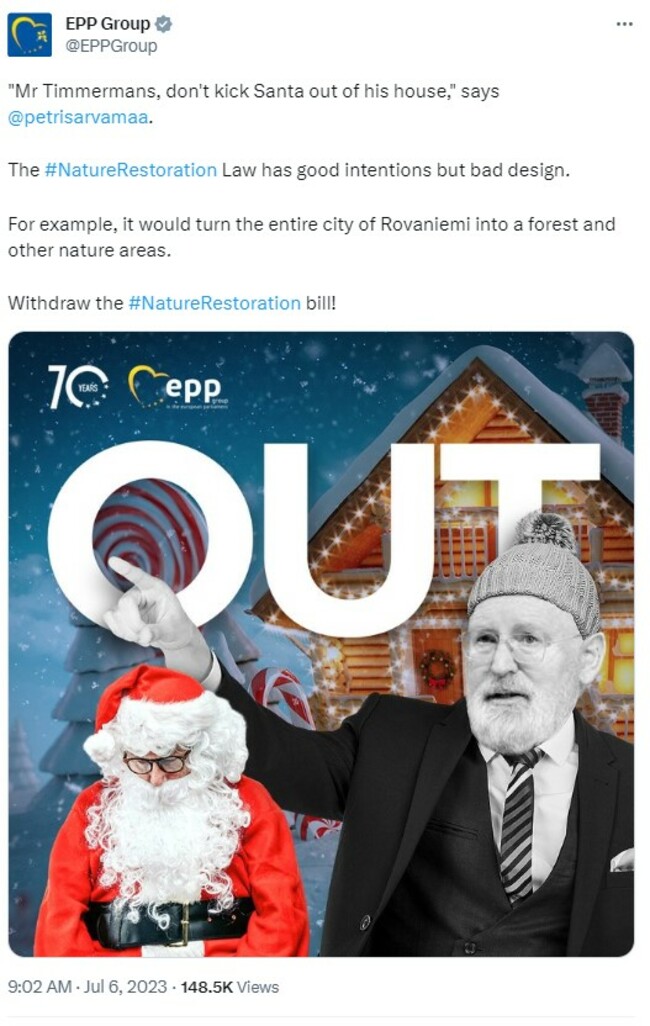The image size is (650, 1026).
Task: Open the 9:02 AM · Jul 6, 2023 timestamp
Action: tap(87, 987)
